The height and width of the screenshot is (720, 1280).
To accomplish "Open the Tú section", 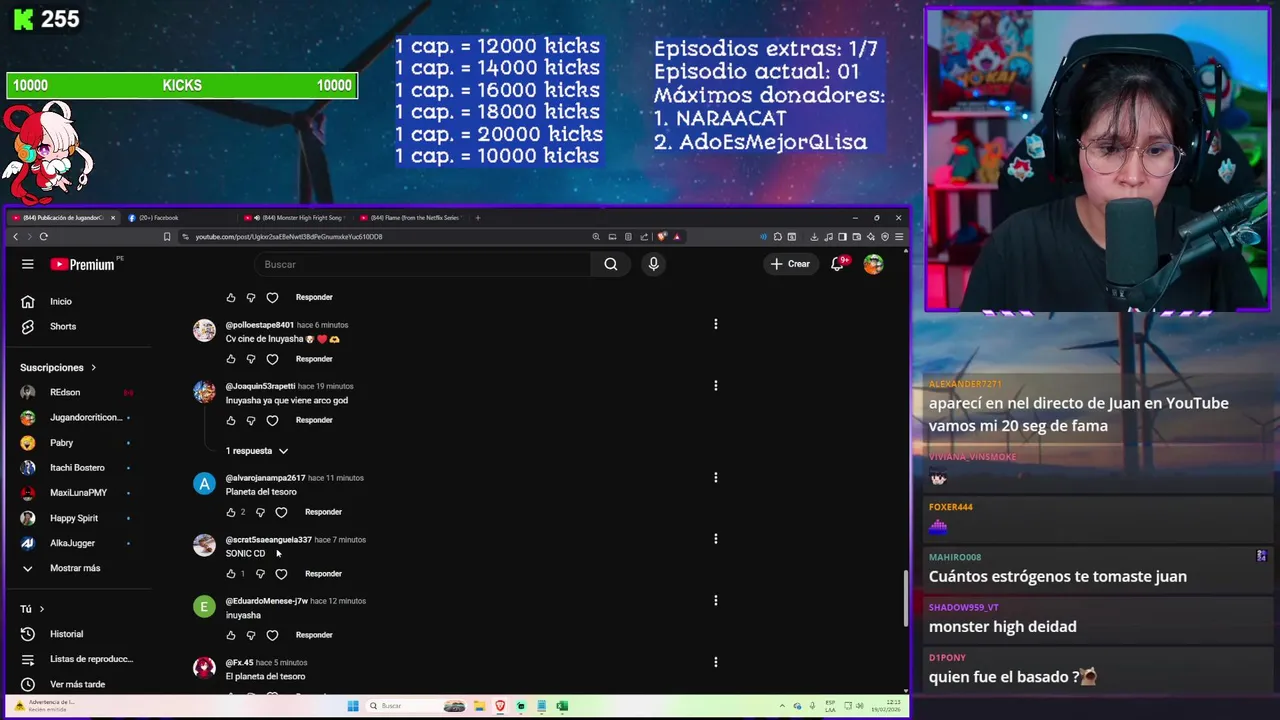I will (32, 609).
